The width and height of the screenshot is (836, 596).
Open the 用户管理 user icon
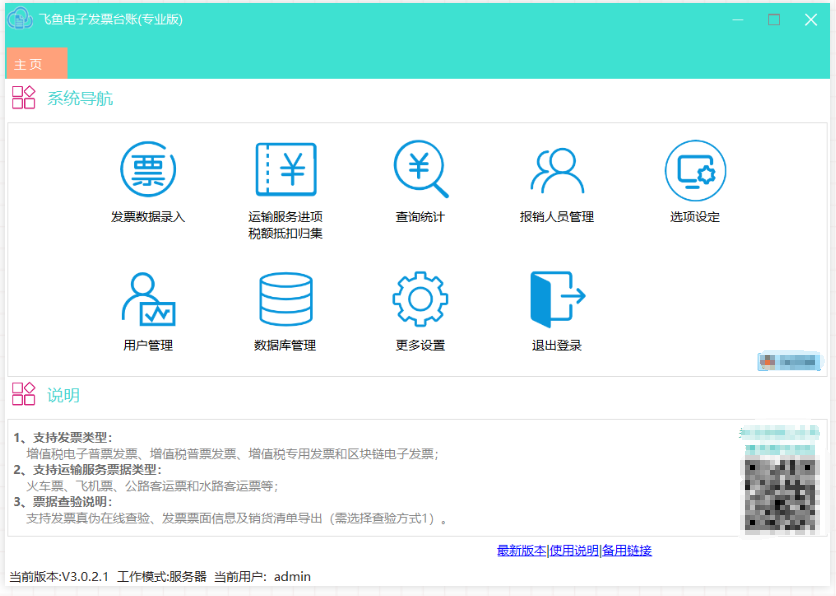pos(148,299)
